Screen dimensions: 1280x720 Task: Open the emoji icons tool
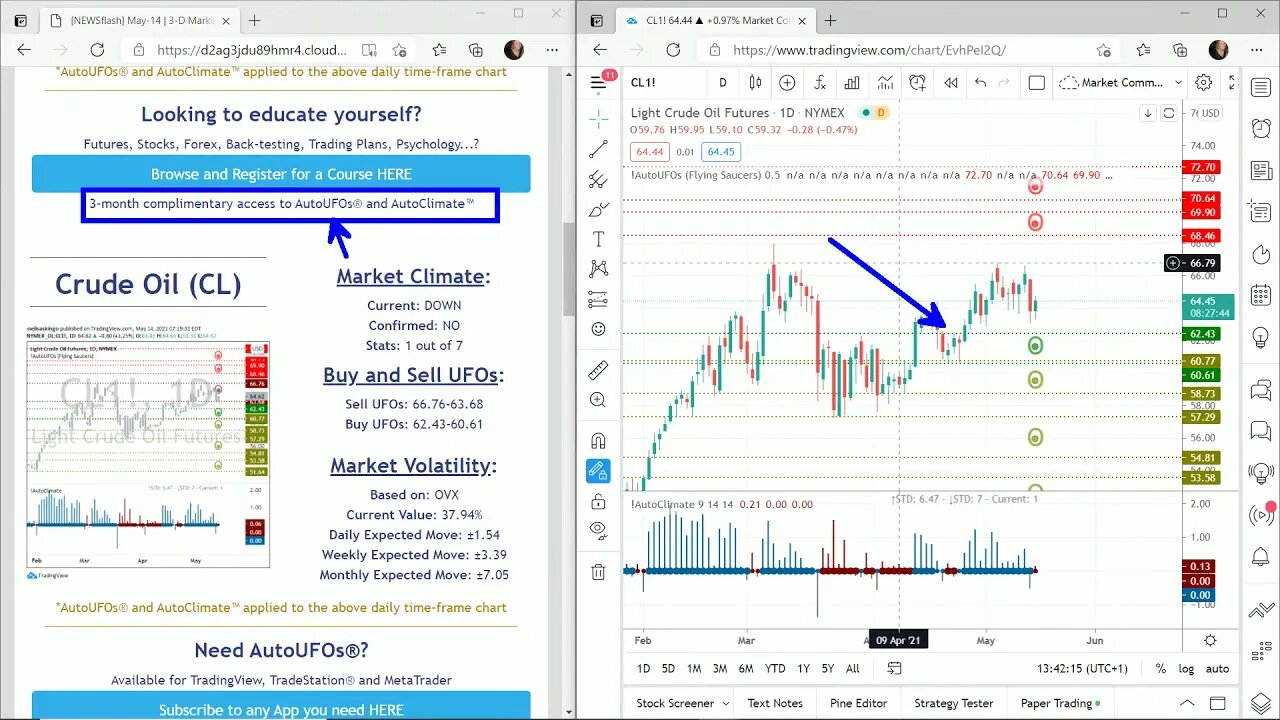[x=598, y=328]
